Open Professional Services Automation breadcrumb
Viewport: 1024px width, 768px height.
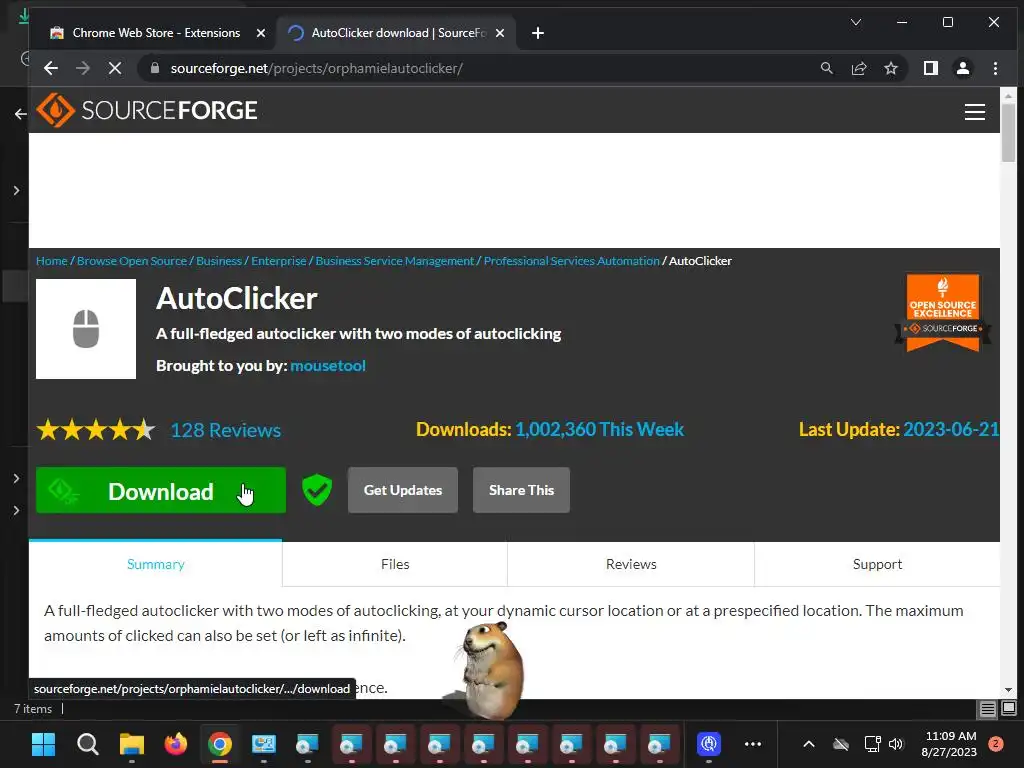[x=571, y=261]
